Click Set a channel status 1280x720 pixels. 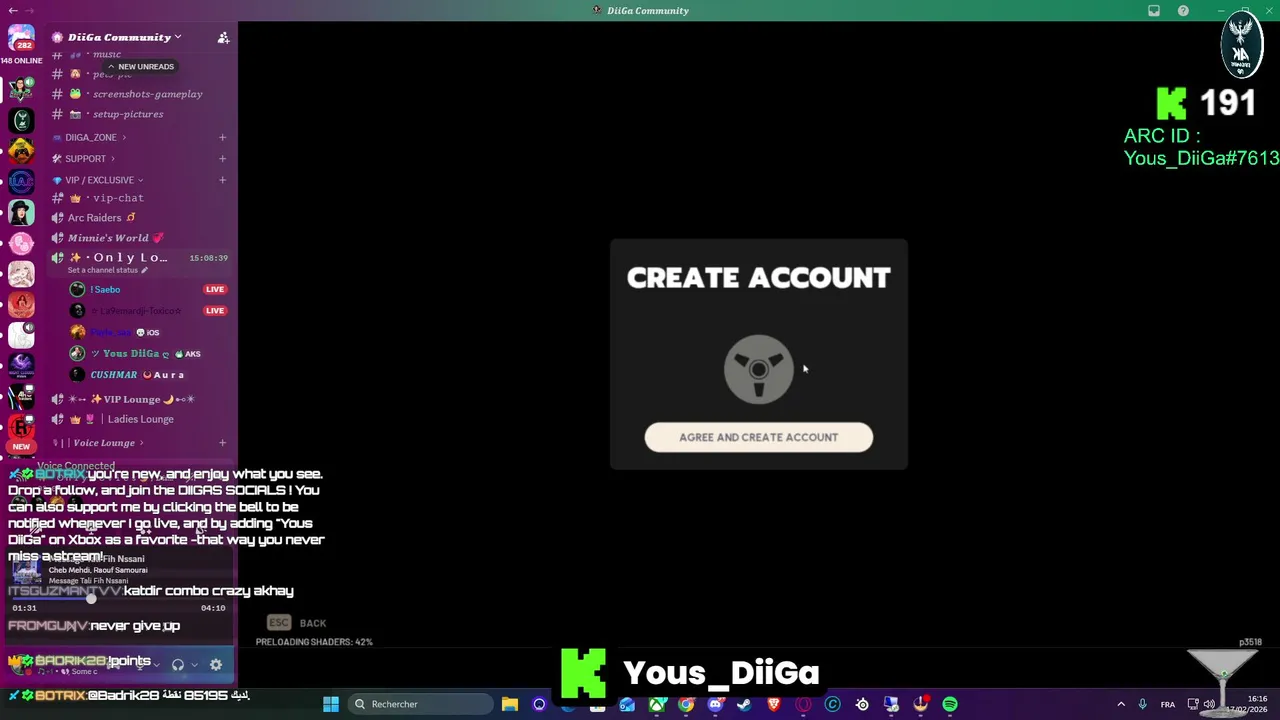(107, 270)
